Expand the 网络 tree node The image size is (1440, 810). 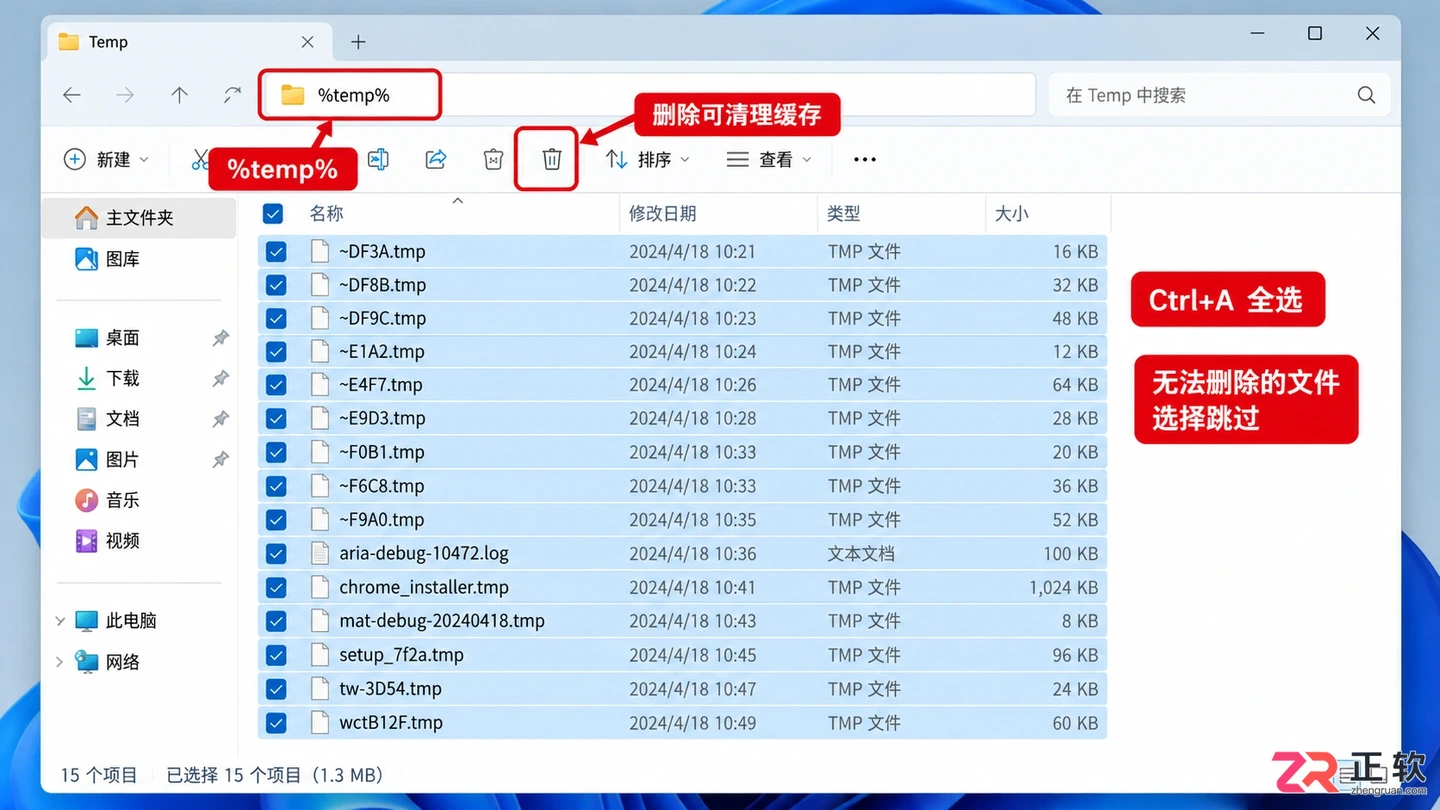pos(60,662)
